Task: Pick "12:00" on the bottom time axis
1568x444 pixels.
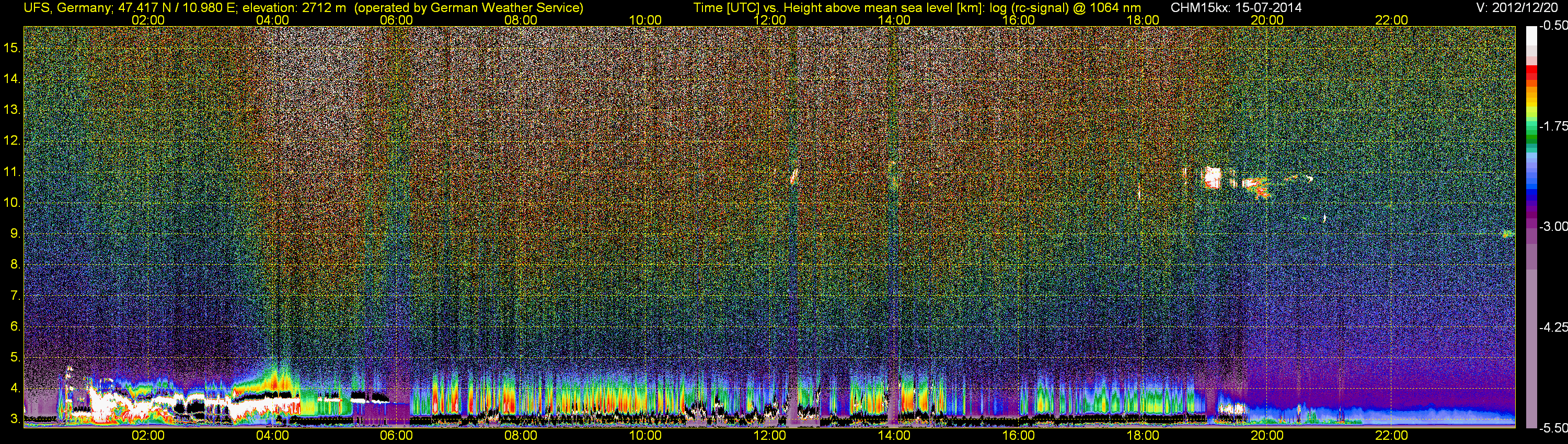Action: [x=769, y=436]
